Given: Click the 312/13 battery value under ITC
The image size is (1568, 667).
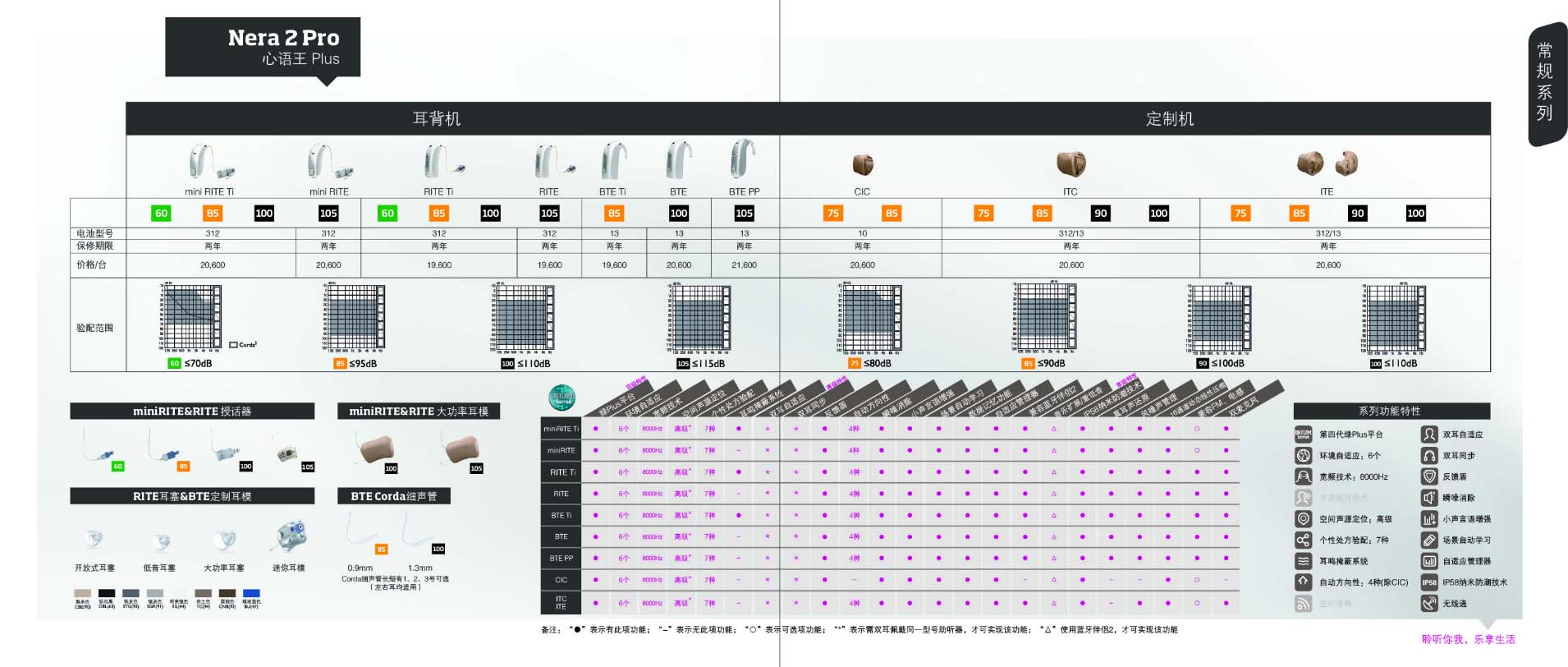Looking at the screenshot, I should [x=1071, y=233].
